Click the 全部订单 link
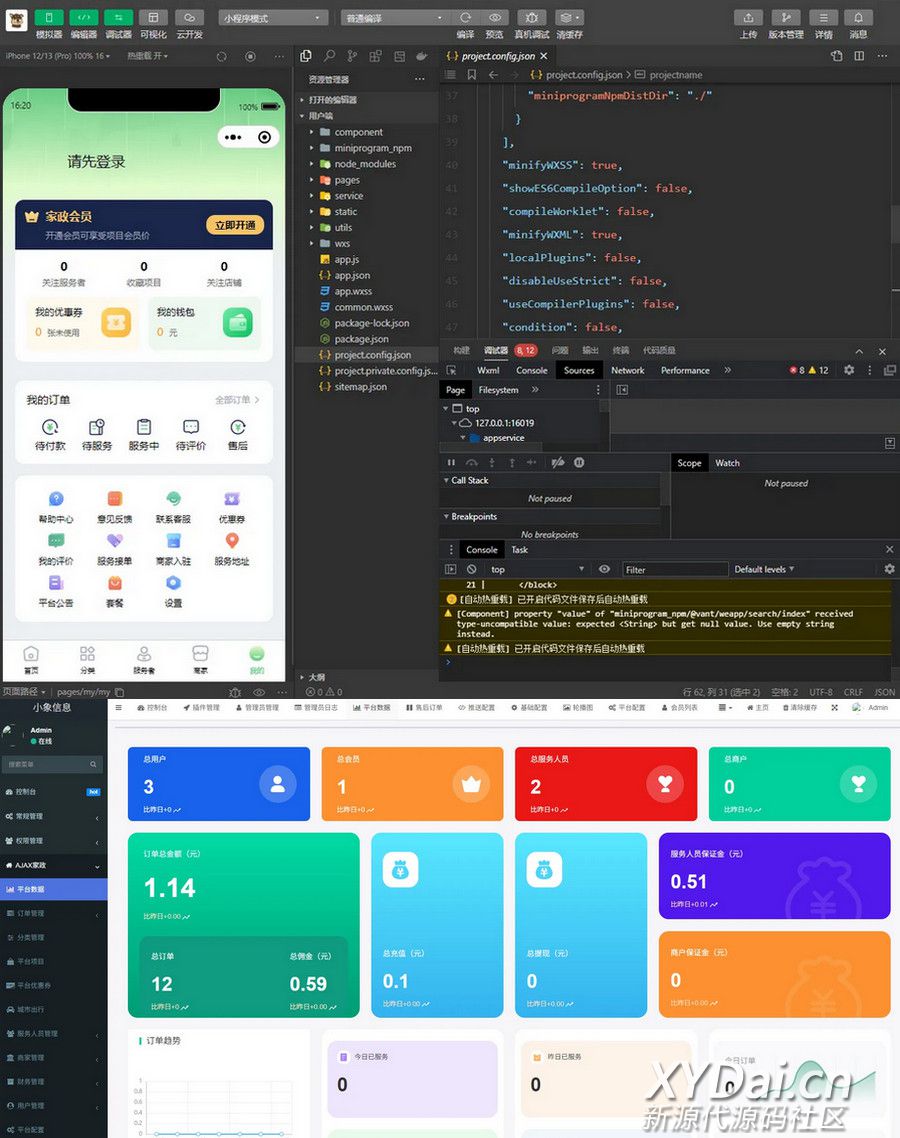 (237, 400)
